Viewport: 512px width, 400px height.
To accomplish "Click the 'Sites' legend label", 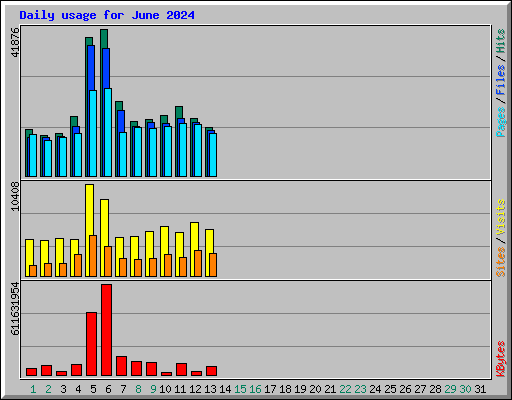I will point(501,262).
